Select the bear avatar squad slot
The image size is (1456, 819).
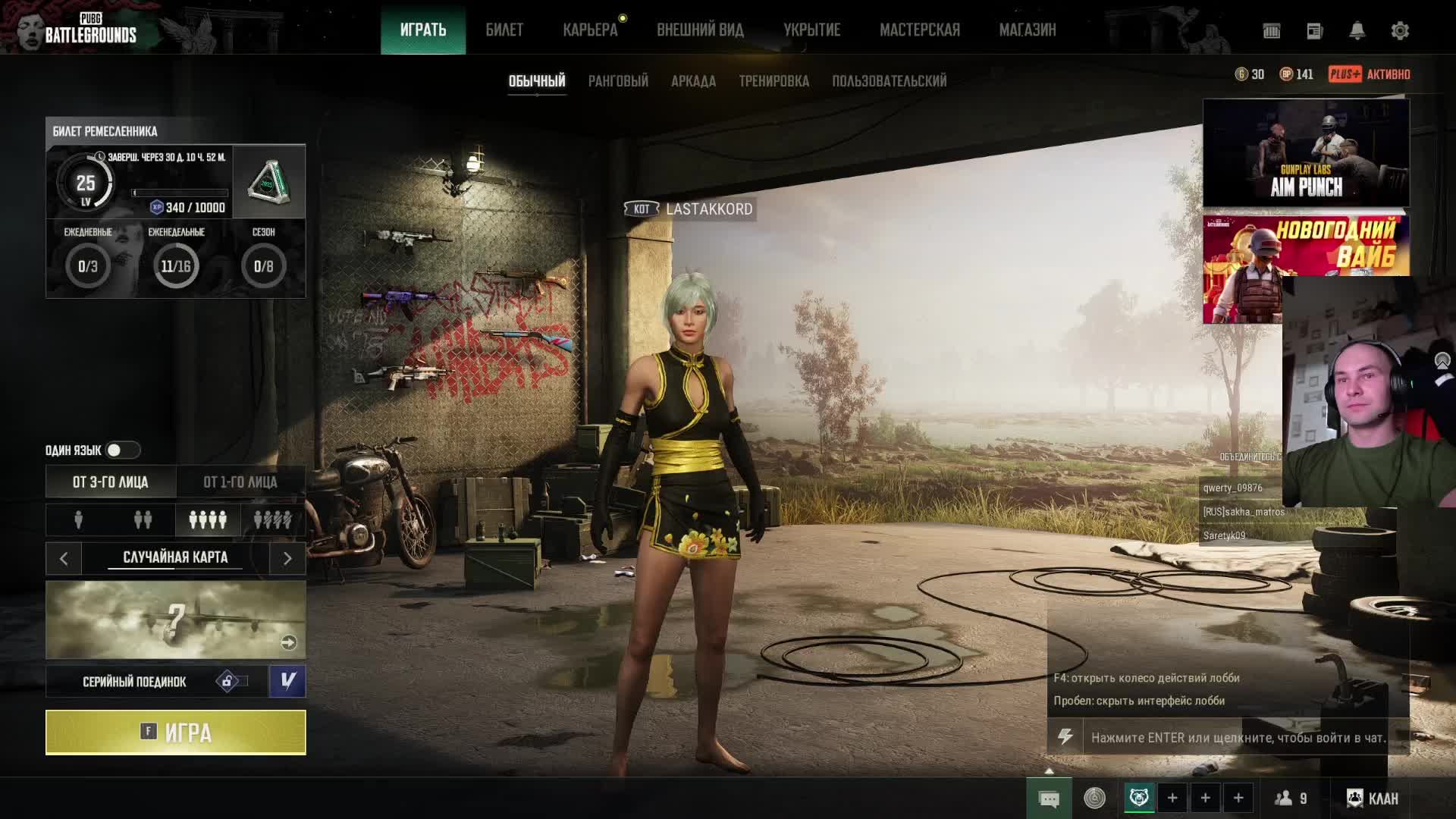click(x=1139, y=798)
